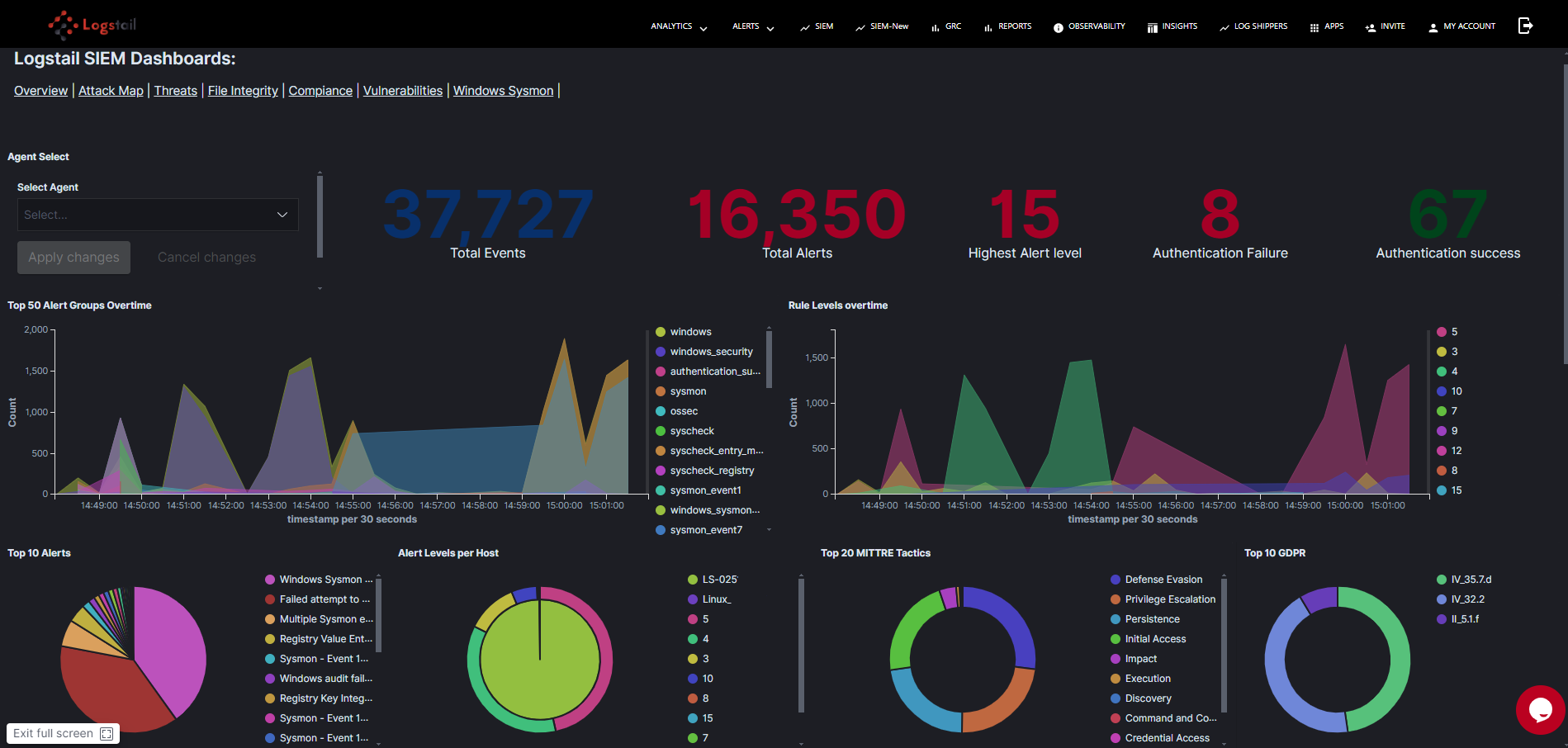Open the Attack Map dashboard link
The width and height of the screenshot is (1568, 748).
pyautogui.click(x=111, y=91)
